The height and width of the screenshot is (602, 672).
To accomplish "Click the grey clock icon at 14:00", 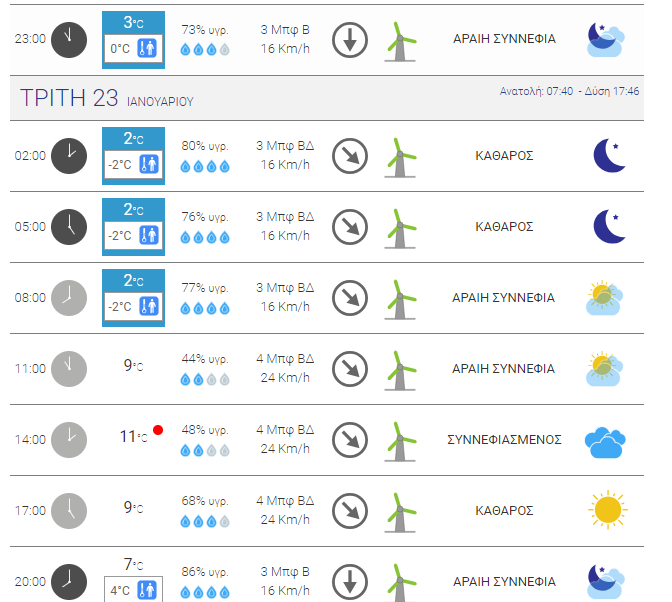I will coord(69,440).
